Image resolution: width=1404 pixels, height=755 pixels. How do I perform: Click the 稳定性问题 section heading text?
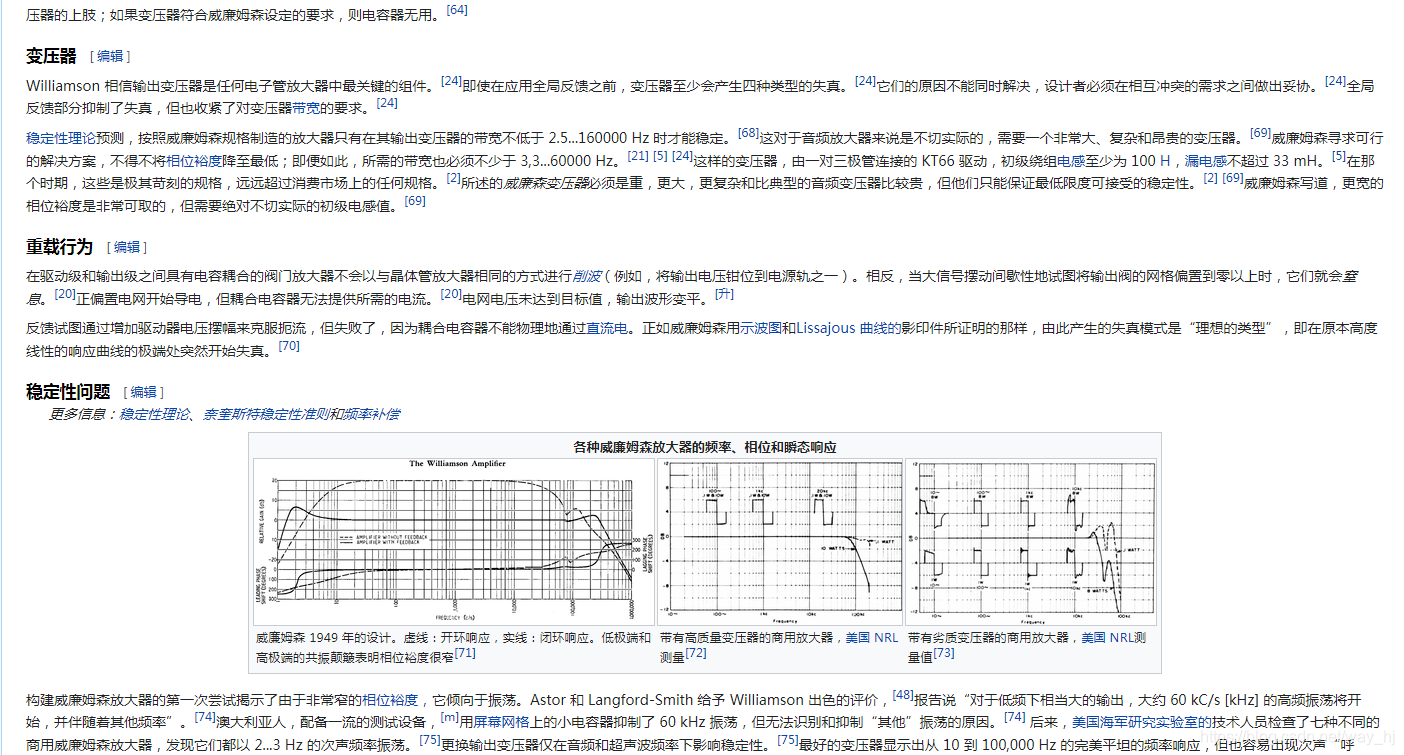tap(68, 392)
